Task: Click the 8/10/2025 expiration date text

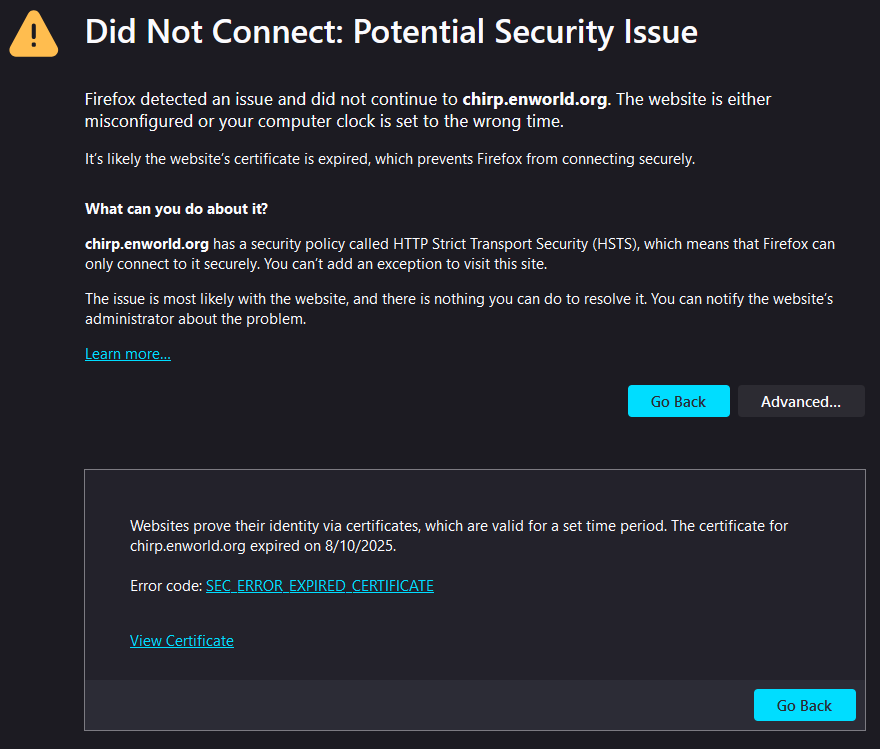Action: [x=360, y=546]
